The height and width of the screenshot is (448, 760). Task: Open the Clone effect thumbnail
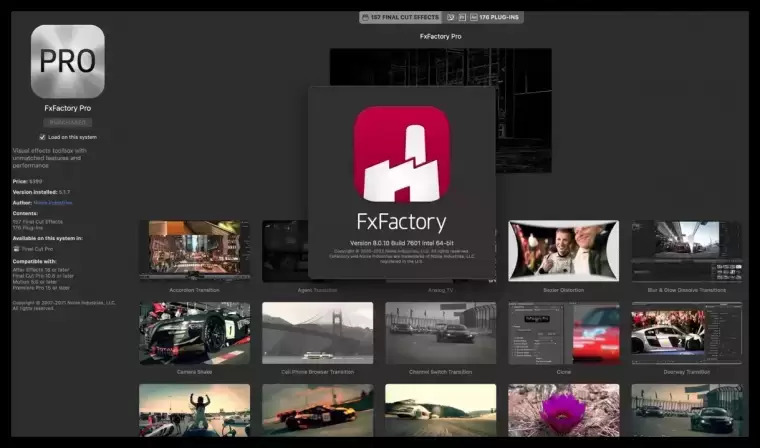tap(564, 333)
